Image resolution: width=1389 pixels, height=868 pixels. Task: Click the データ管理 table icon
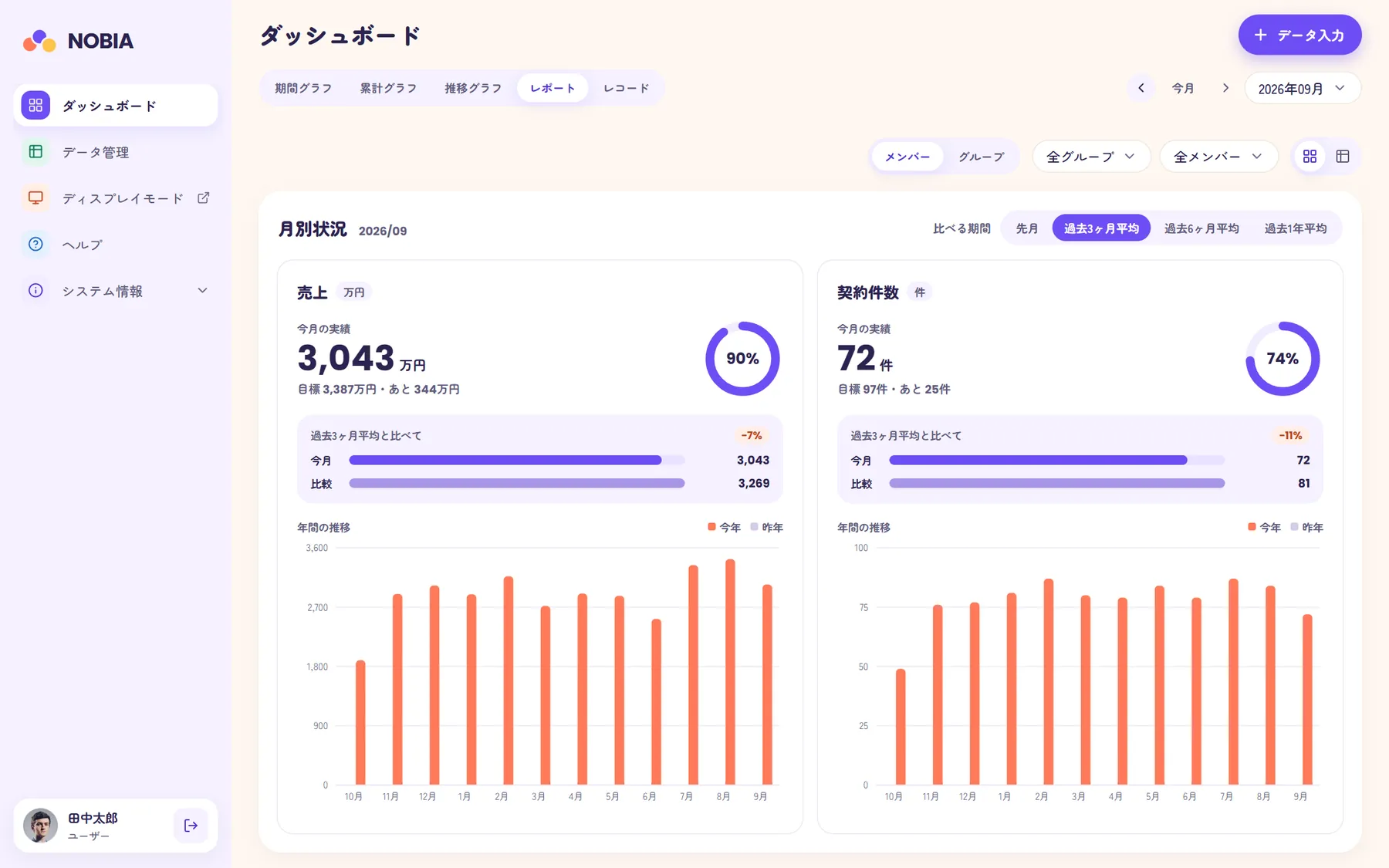(35, 152)
